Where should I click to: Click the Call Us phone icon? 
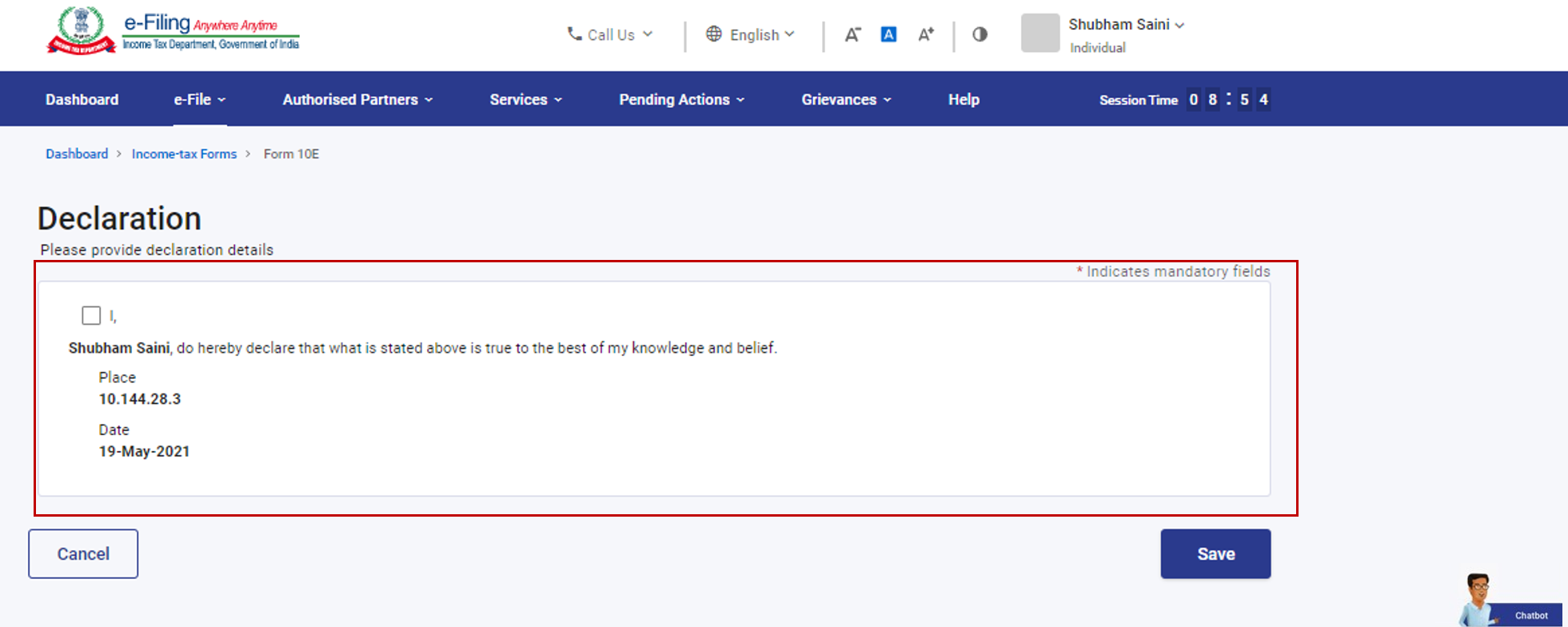click(x=574, y=34)
